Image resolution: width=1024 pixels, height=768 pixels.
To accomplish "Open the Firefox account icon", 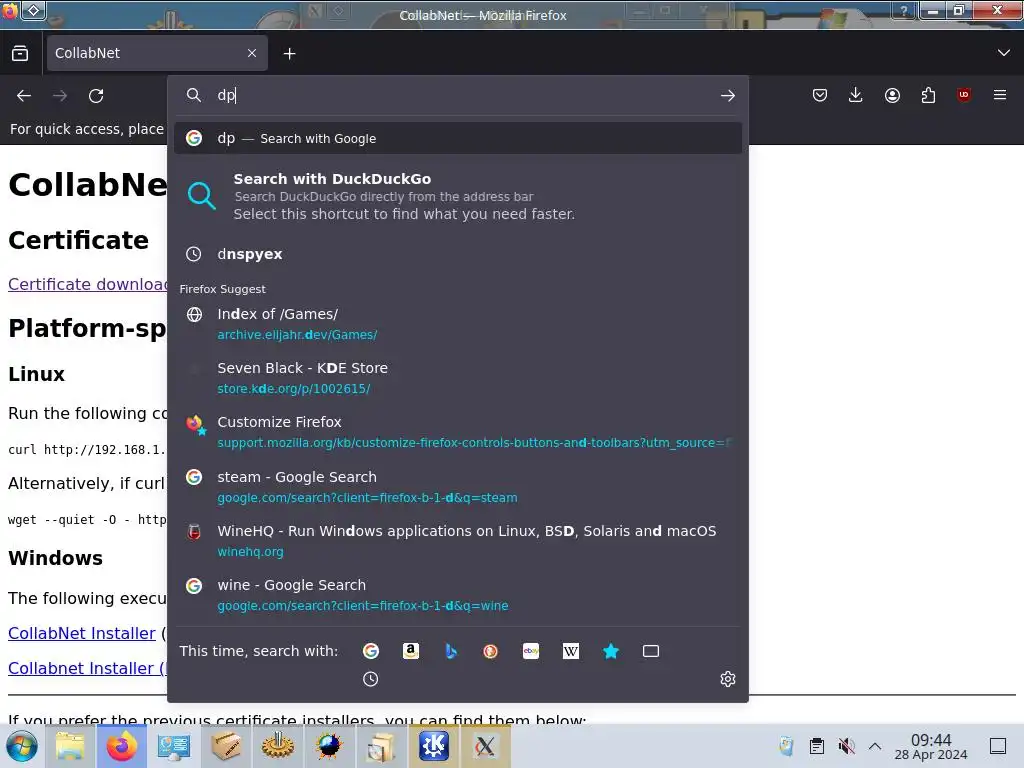I will (x=892, y=95).
